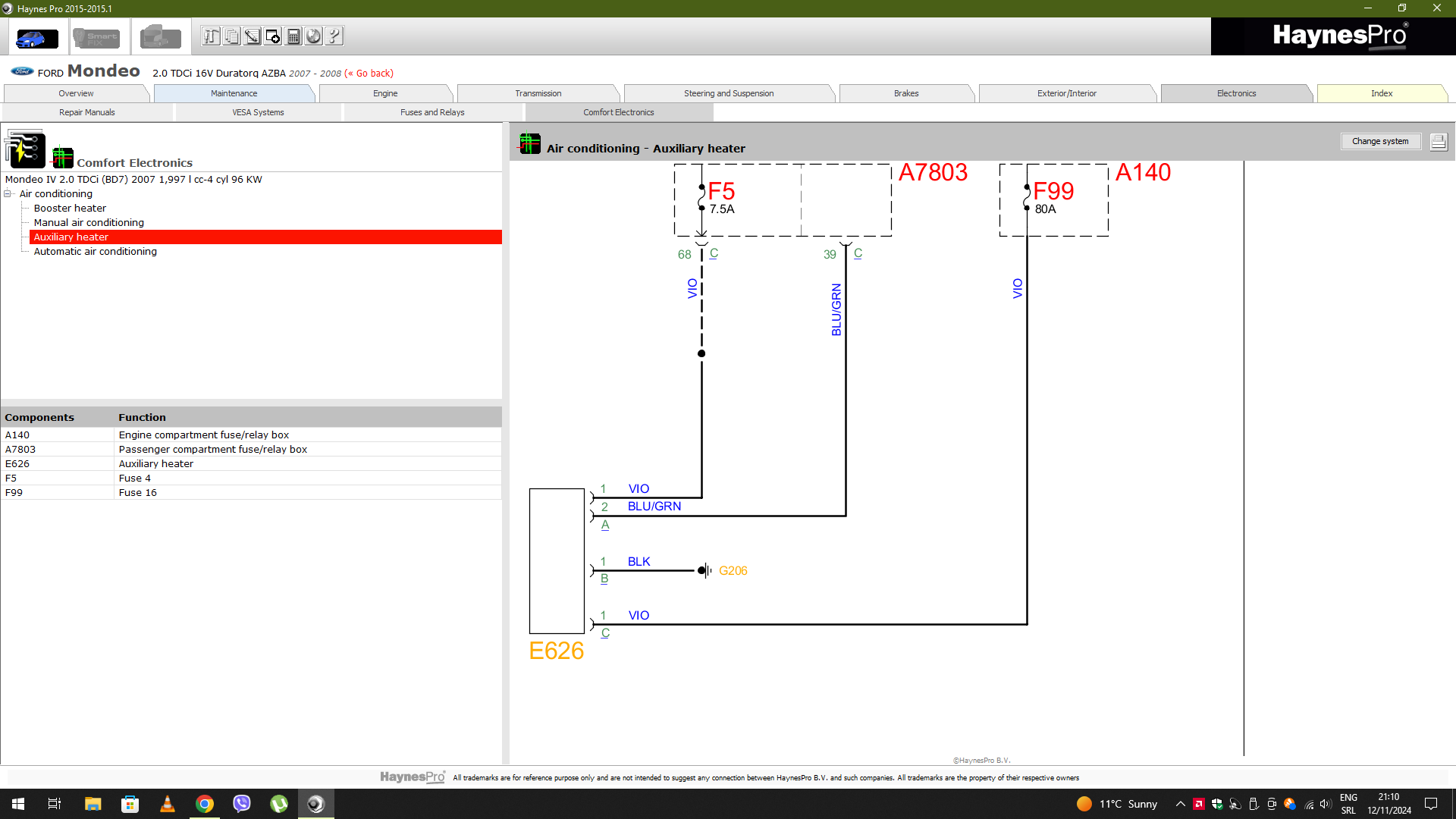The height and width of the screenshot is (819, 1456).
Task: Open the Repair Manuals subtab
Action: 87,112
